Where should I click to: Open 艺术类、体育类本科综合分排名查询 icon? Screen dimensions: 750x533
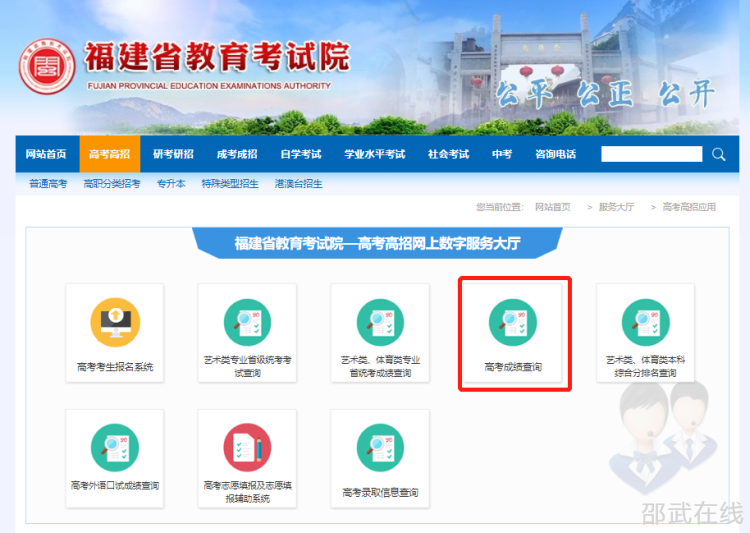click(645, 322)
